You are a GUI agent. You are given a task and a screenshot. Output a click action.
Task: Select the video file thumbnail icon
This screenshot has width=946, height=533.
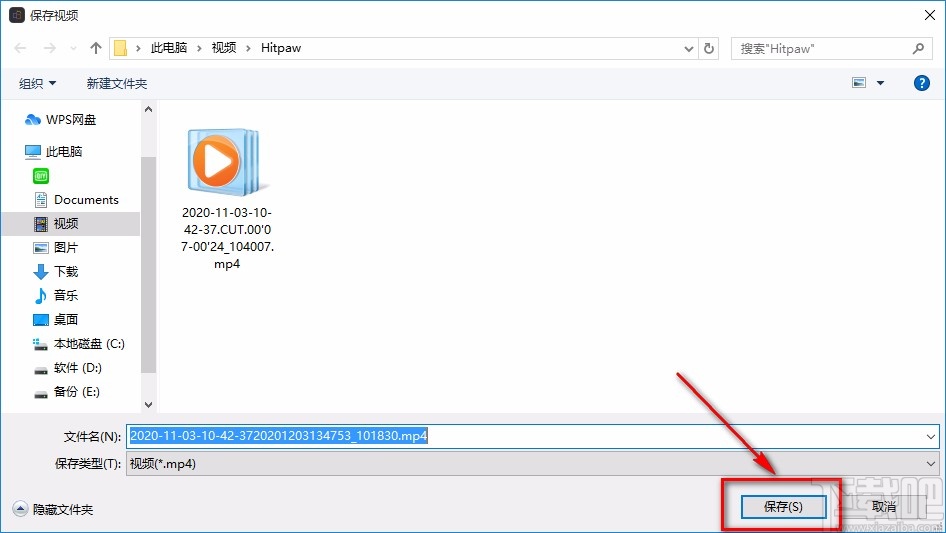point(226,162)
